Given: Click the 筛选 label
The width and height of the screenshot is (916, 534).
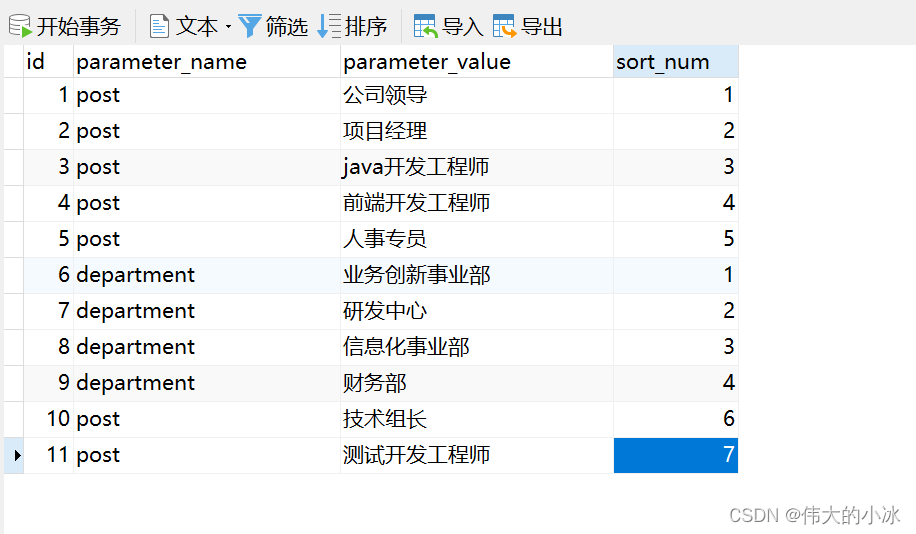Looking at the screenshot, I should coord(286,26).
